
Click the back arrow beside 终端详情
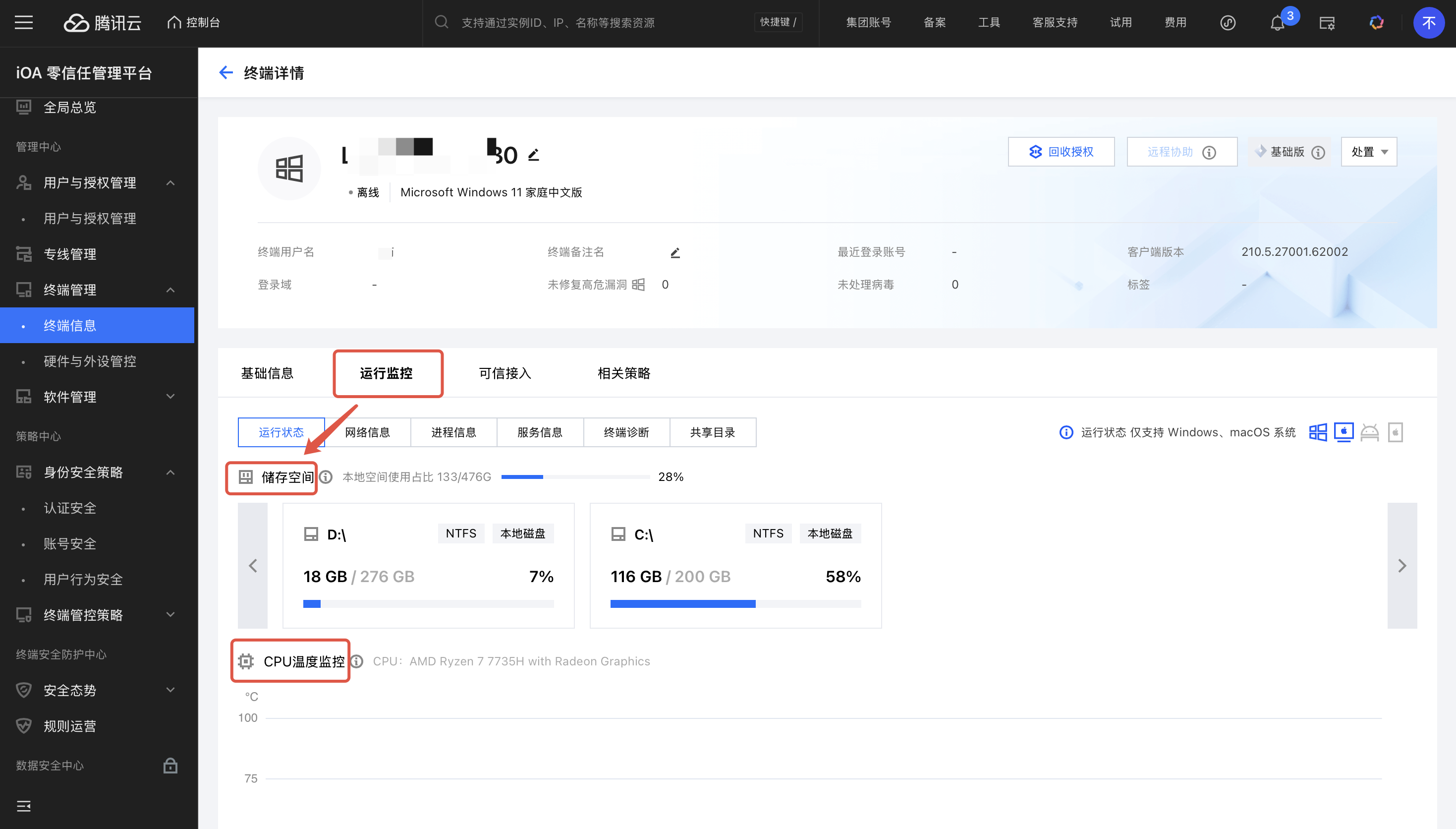click(226, 73)
